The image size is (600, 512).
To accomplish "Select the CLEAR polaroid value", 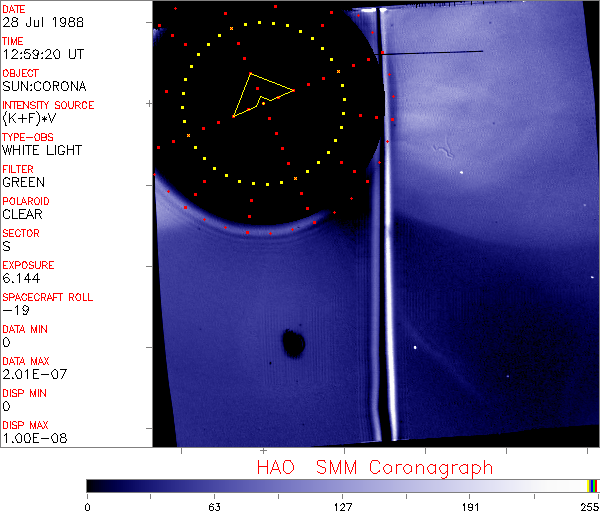I will (x=23, y=214).
